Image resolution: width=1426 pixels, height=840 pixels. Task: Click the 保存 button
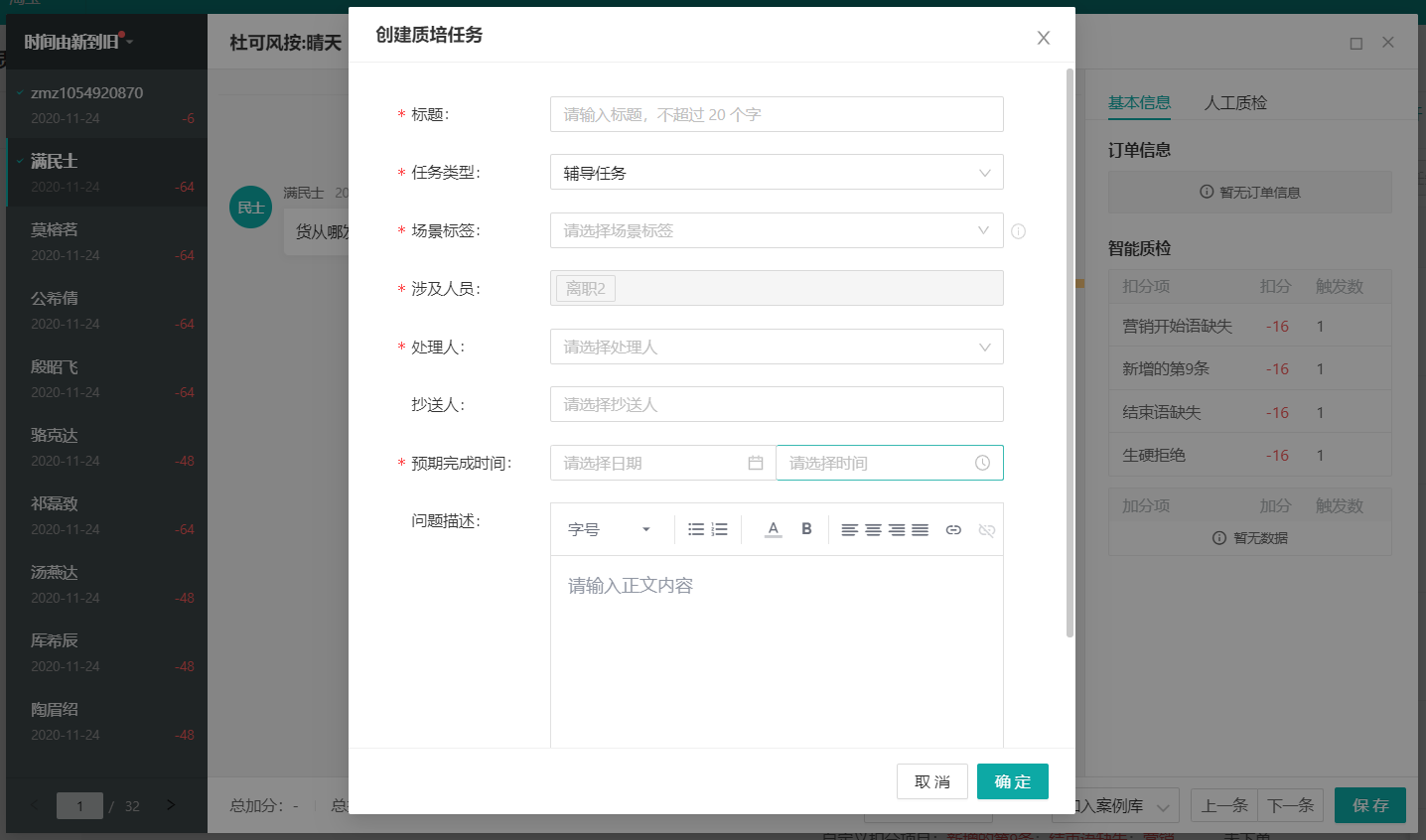click(1370, 805)
